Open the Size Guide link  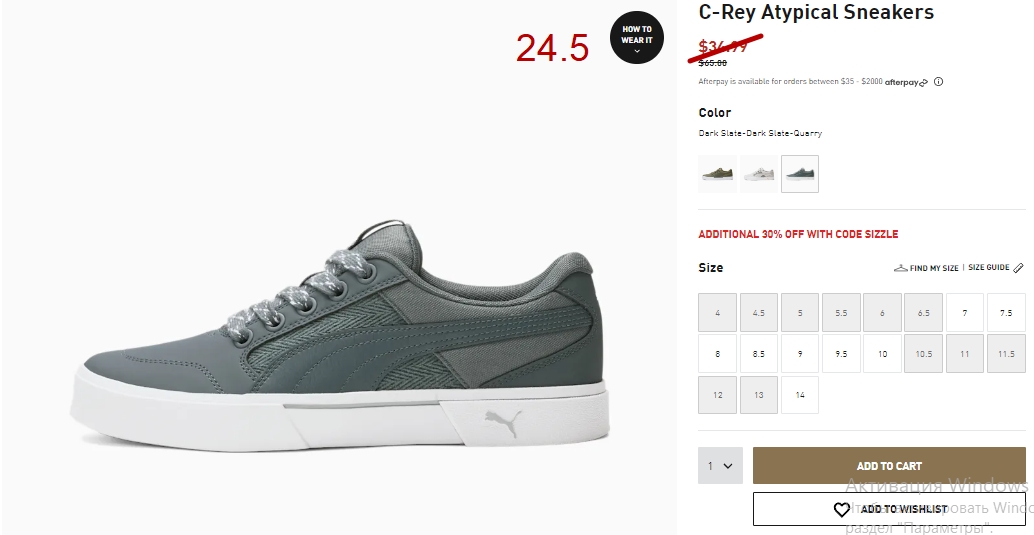click(x=988, y=267)
